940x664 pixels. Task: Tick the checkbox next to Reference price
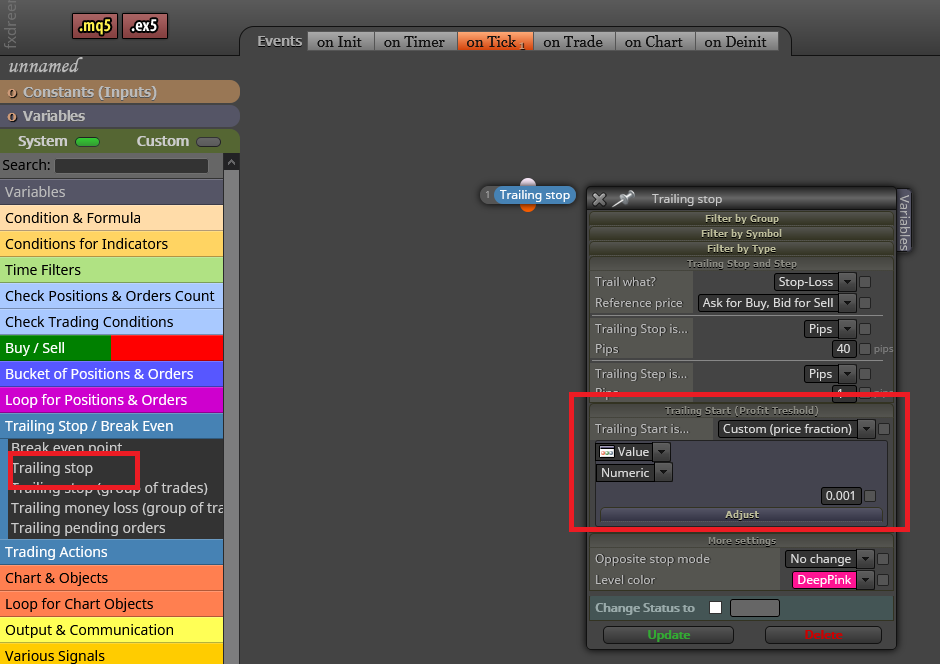click(x=865, y=303)
